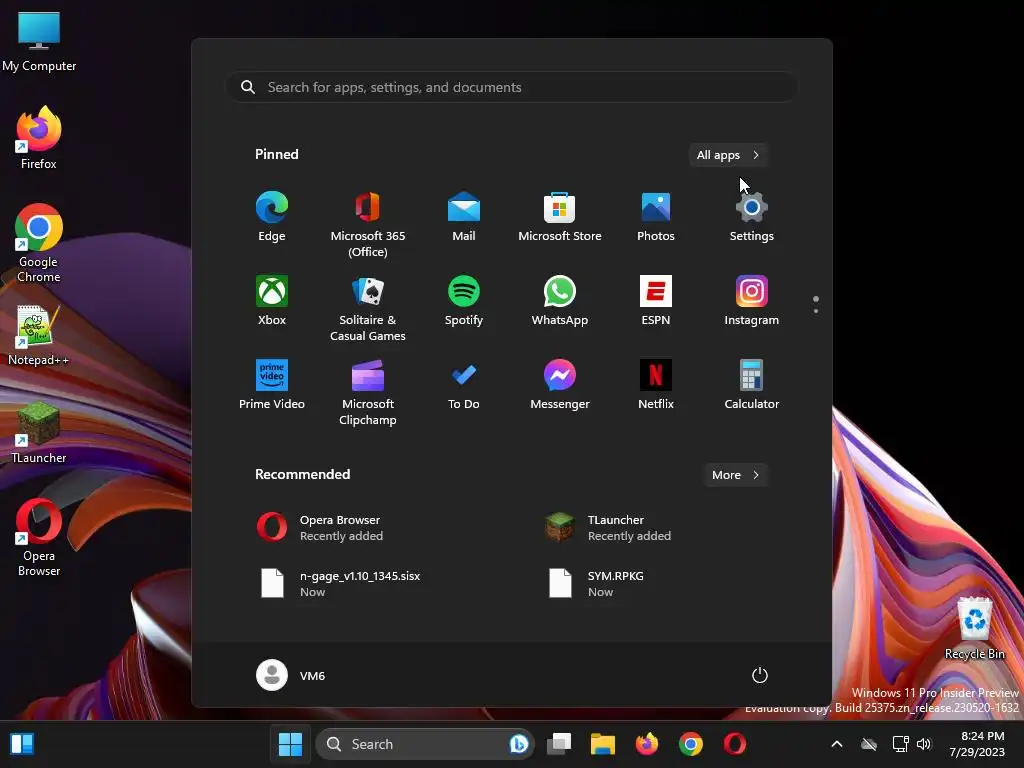
Task: Open Microsoft Store
Action: click(560, 217)
